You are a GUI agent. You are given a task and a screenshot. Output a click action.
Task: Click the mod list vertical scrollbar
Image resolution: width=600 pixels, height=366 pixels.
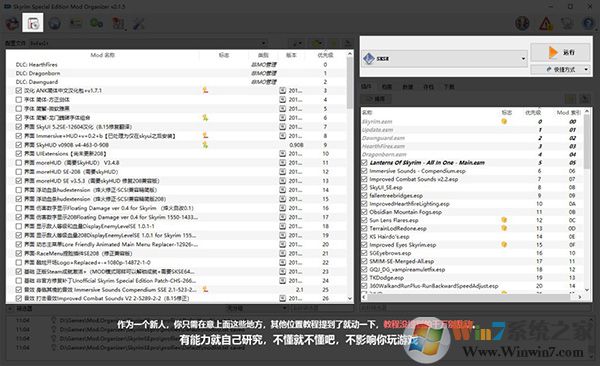point(350,176)
